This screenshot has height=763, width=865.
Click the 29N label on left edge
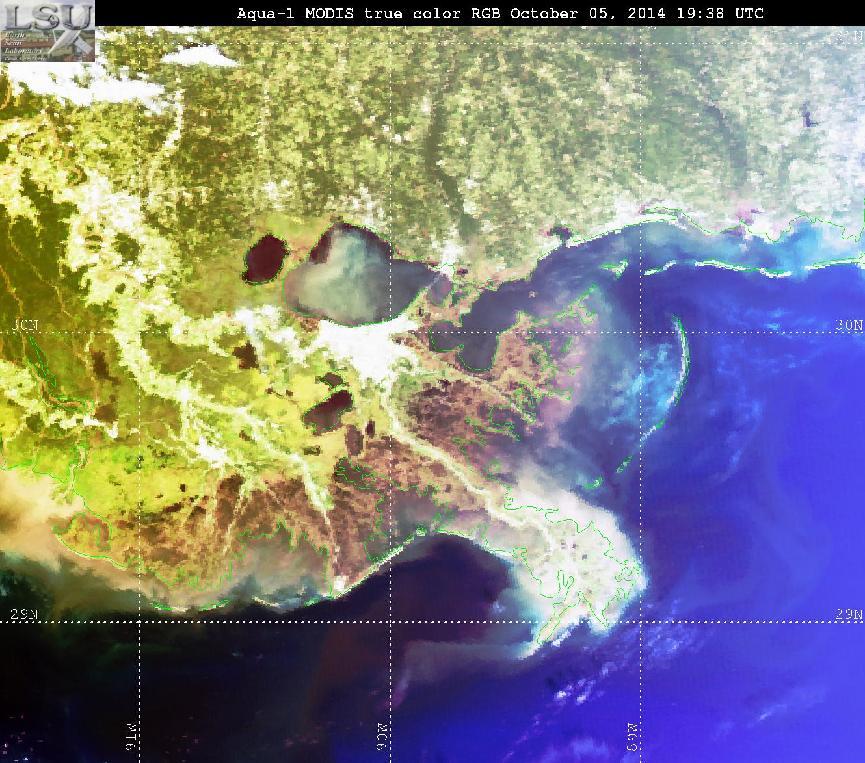pyautogui.click(x=24, y=614)
